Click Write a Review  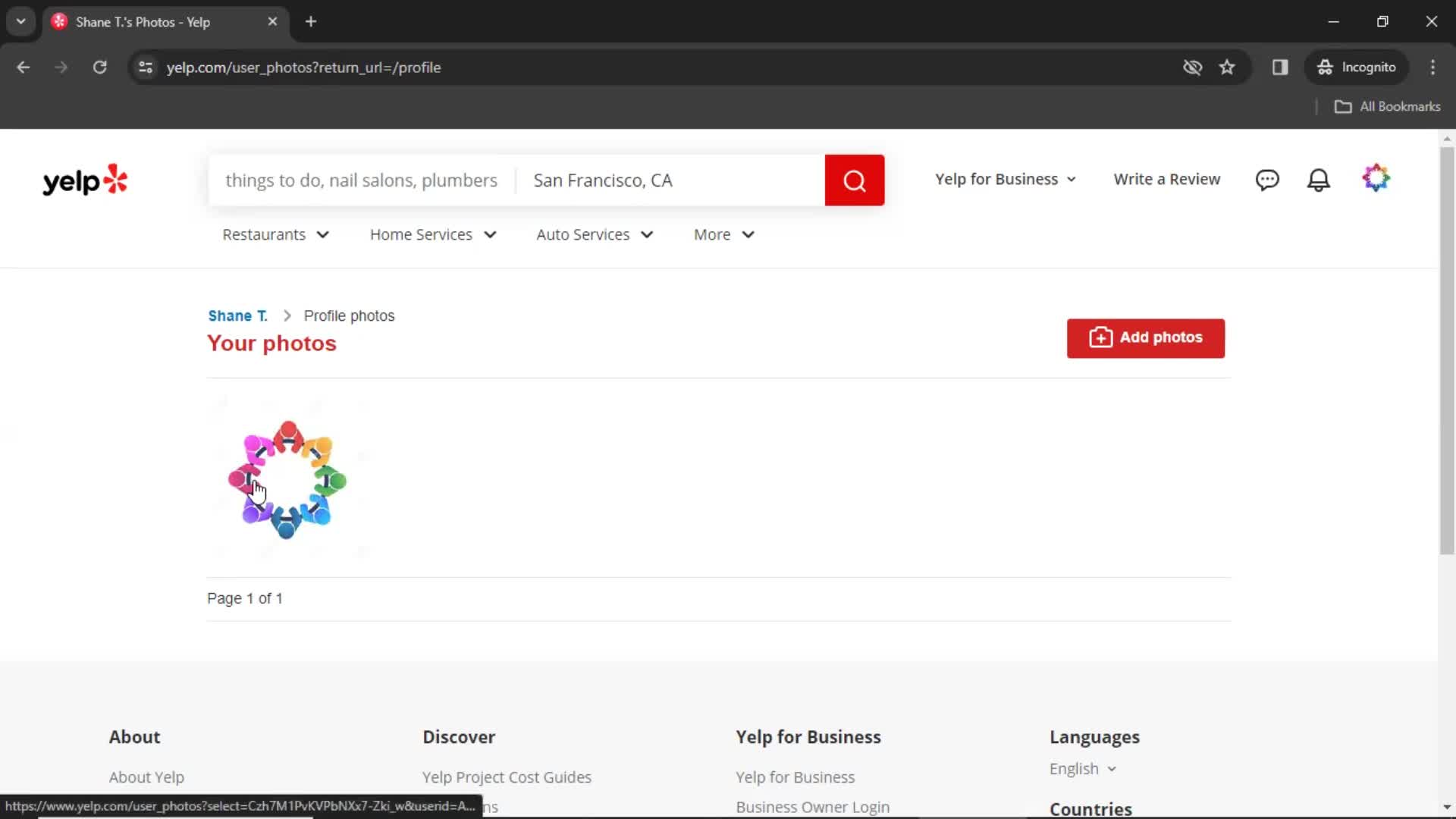click(x=1167, y=180)
